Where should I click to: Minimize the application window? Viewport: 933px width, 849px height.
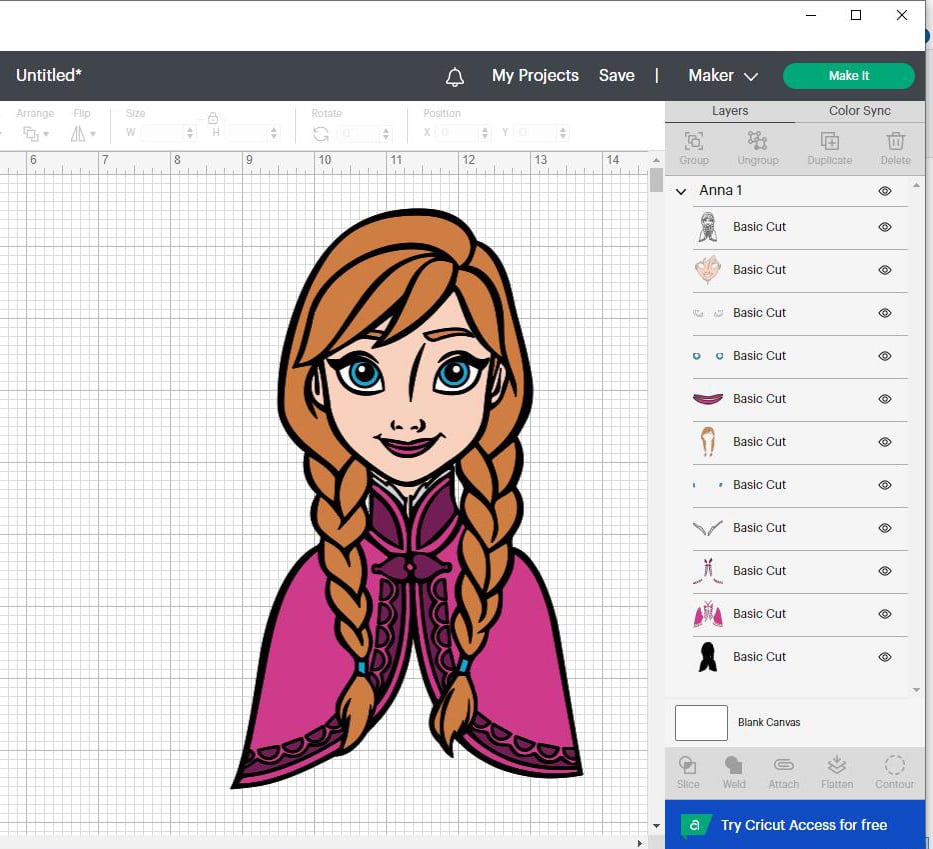point(810,15)
